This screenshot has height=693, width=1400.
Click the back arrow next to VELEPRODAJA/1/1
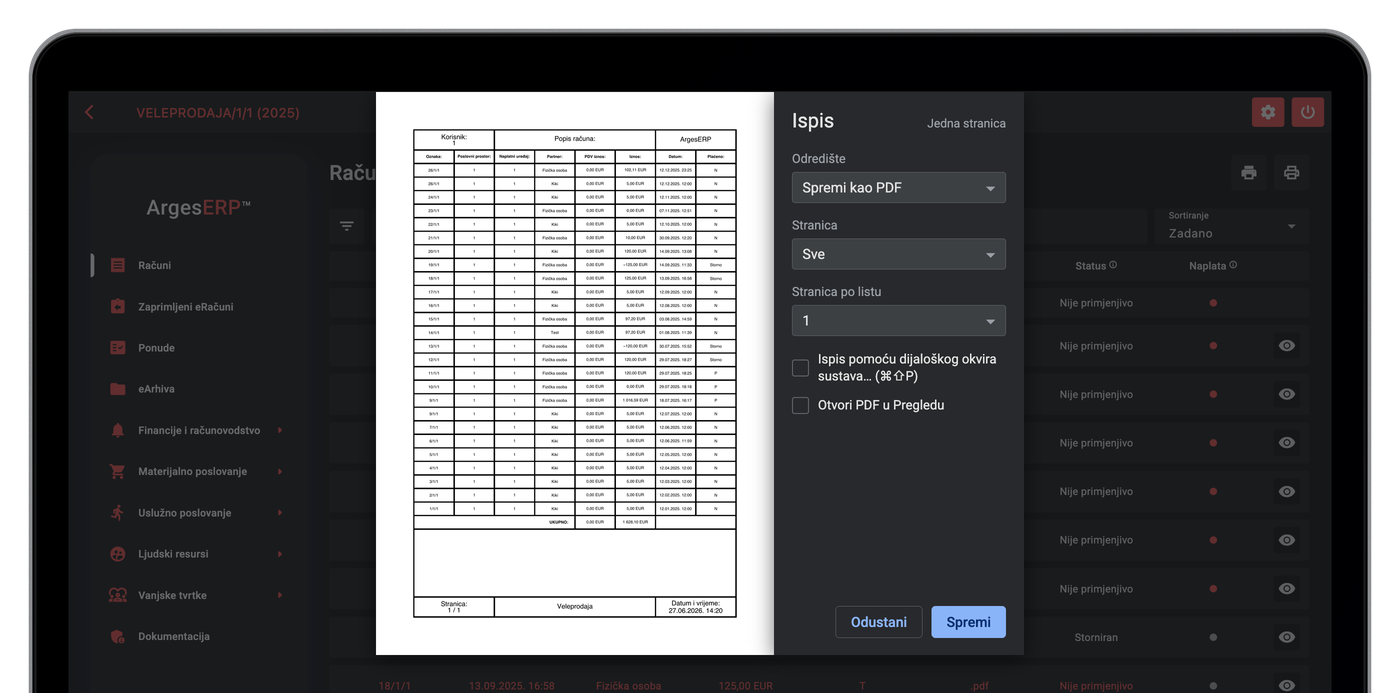89,112
